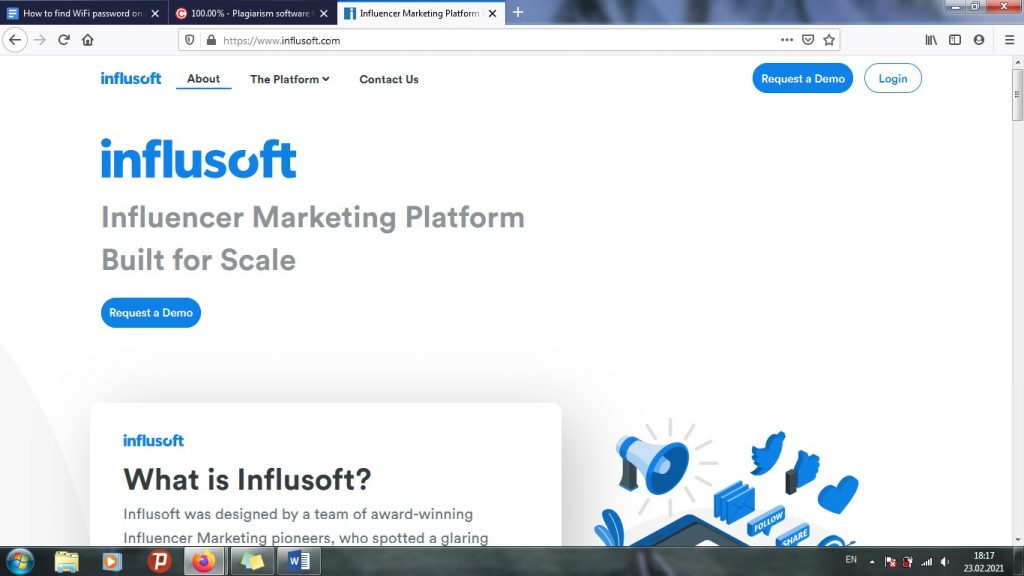
Task: Switch to the Plagiarism software tab
Action: click(x=252, y=13)
